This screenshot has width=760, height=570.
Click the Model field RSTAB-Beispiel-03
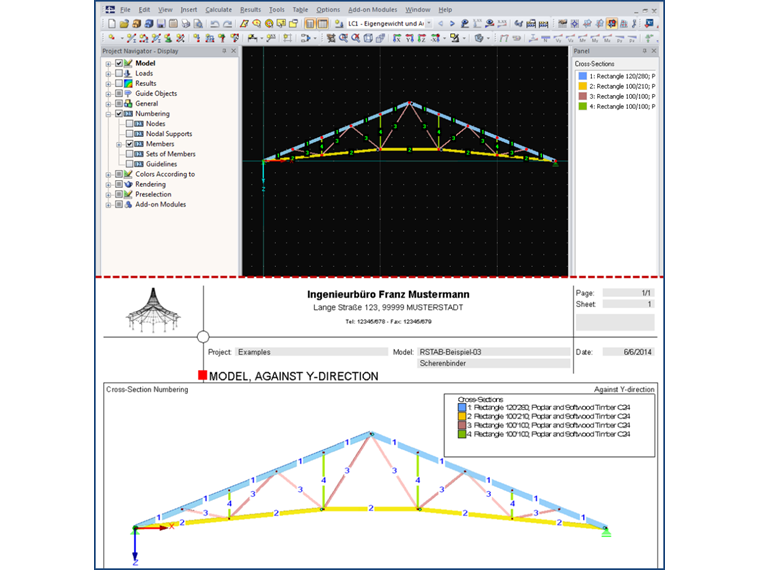[493, 352]
